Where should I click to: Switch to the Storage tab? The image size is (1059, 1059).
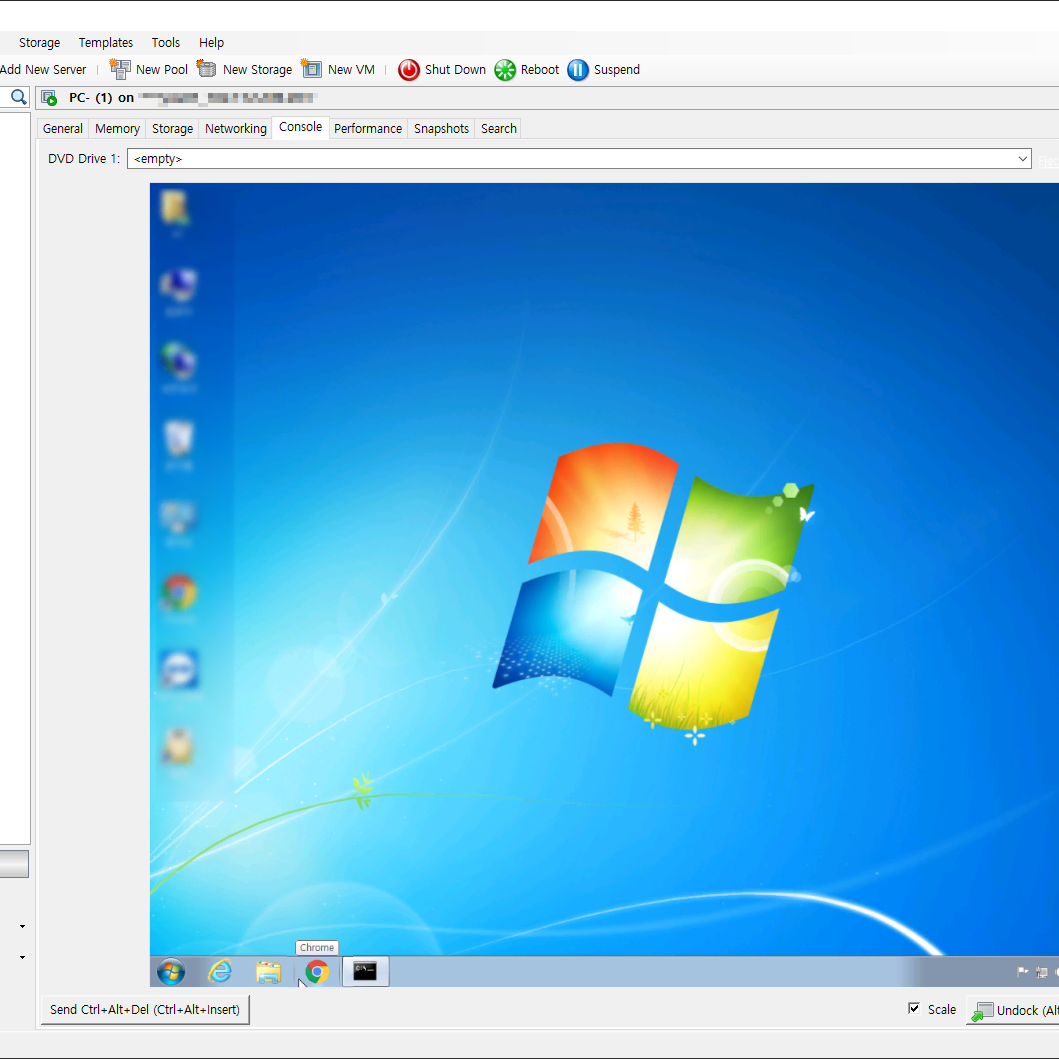(172, 128)
